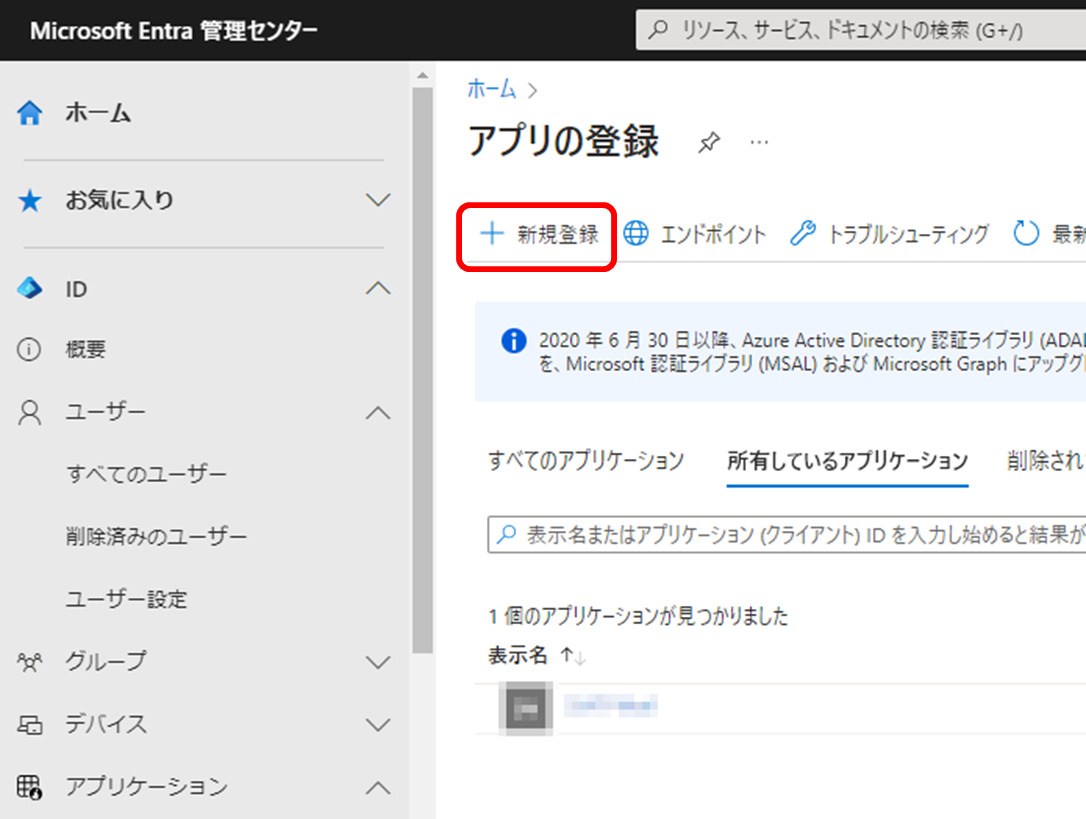Screen dimensions: 1086x819
Task: Click the blue info icon in banner
Action: pos(513,341)
